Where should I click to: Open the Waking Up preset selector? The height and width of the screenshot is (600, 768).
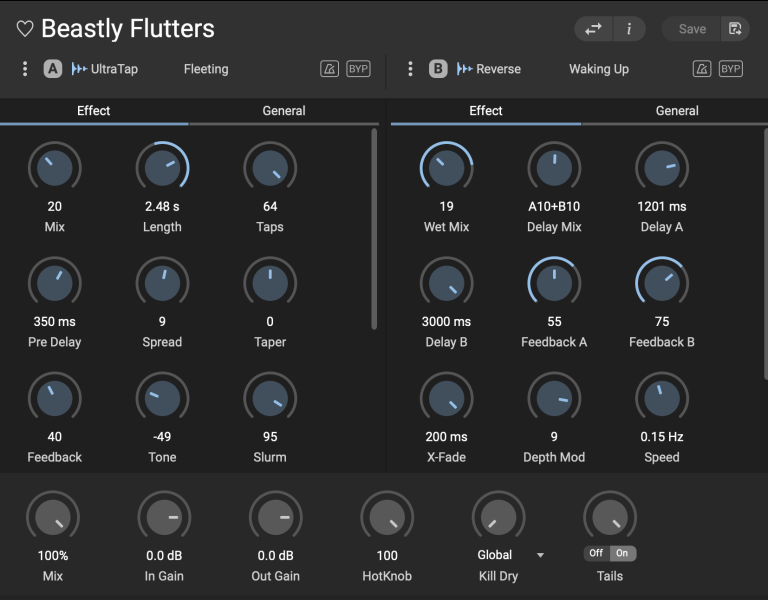pos(599,69)
